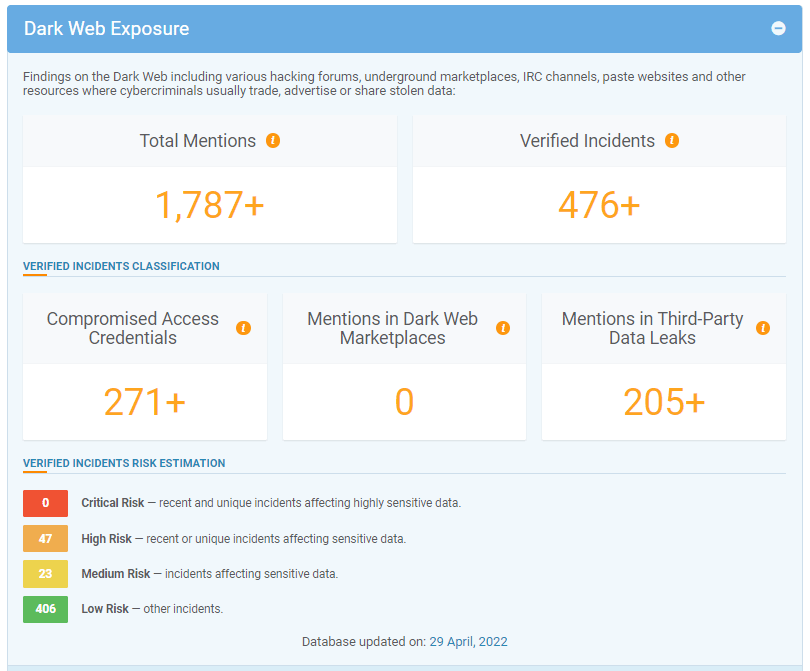This screenshot has height=671, width=810.
Task: Open the 1,787+ total mentions figure
Action: [209, 205]
